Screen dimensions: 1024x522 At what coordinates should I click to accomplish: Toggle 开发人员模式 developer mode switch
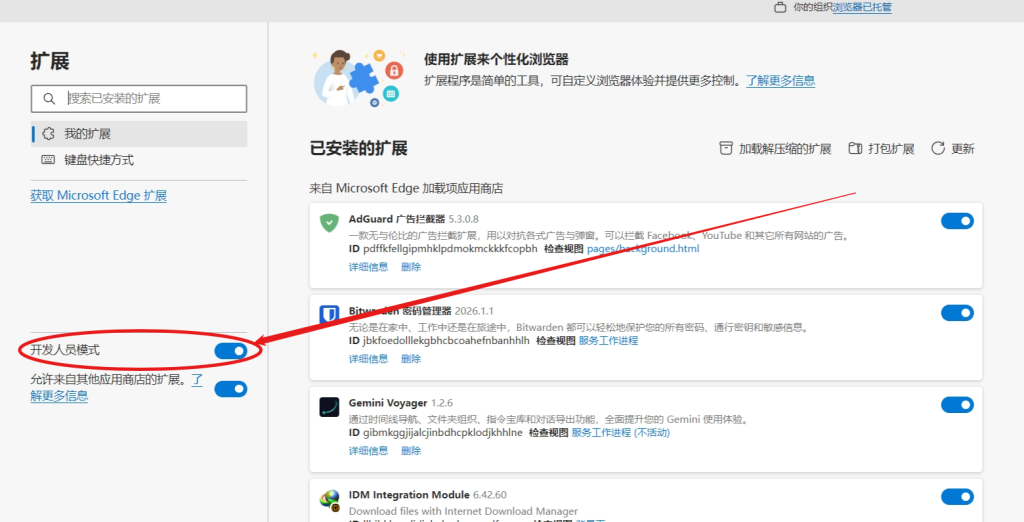click(231, 350)
